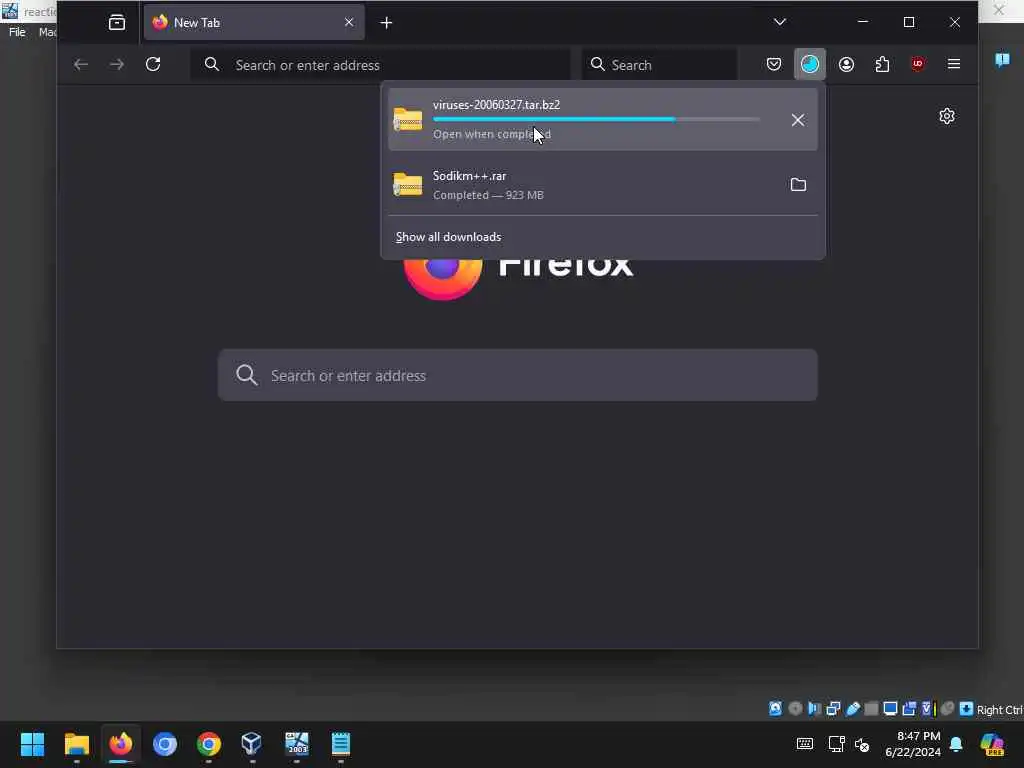Click the VirtualBox recording status icon
Viewport: 1024px width, 768px height.
click(909, 709)
